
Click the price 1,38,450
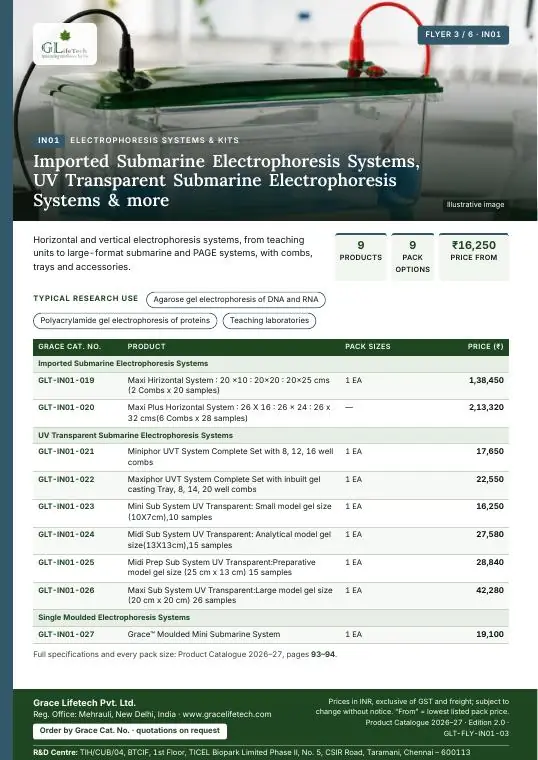click(x=486, y=380)
